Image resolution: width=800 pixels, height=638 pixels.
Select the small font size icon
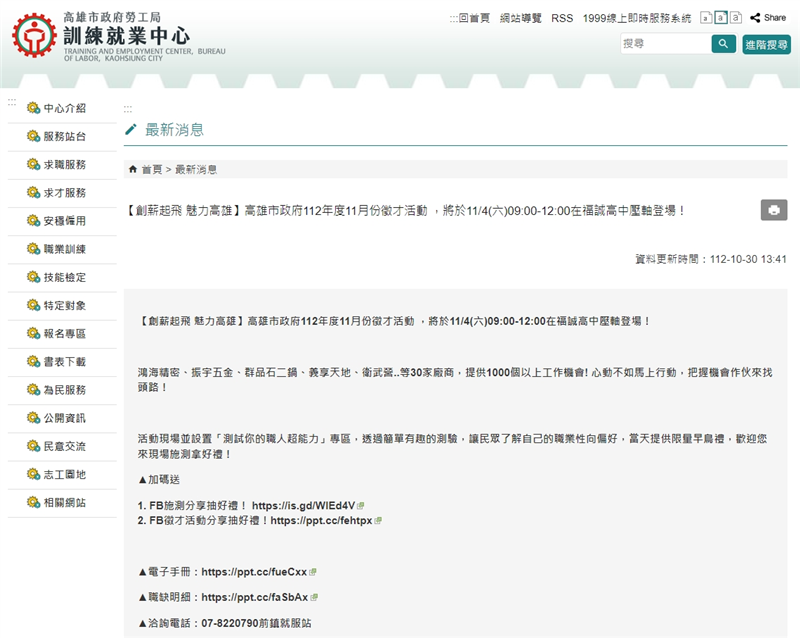(x=706, y=18)
